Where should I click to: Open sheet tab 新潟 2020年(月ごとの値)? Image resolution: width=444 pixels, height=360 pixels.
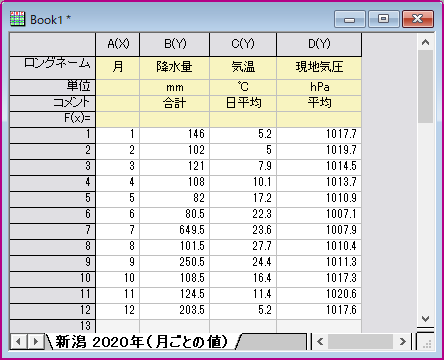coord(142,342)
